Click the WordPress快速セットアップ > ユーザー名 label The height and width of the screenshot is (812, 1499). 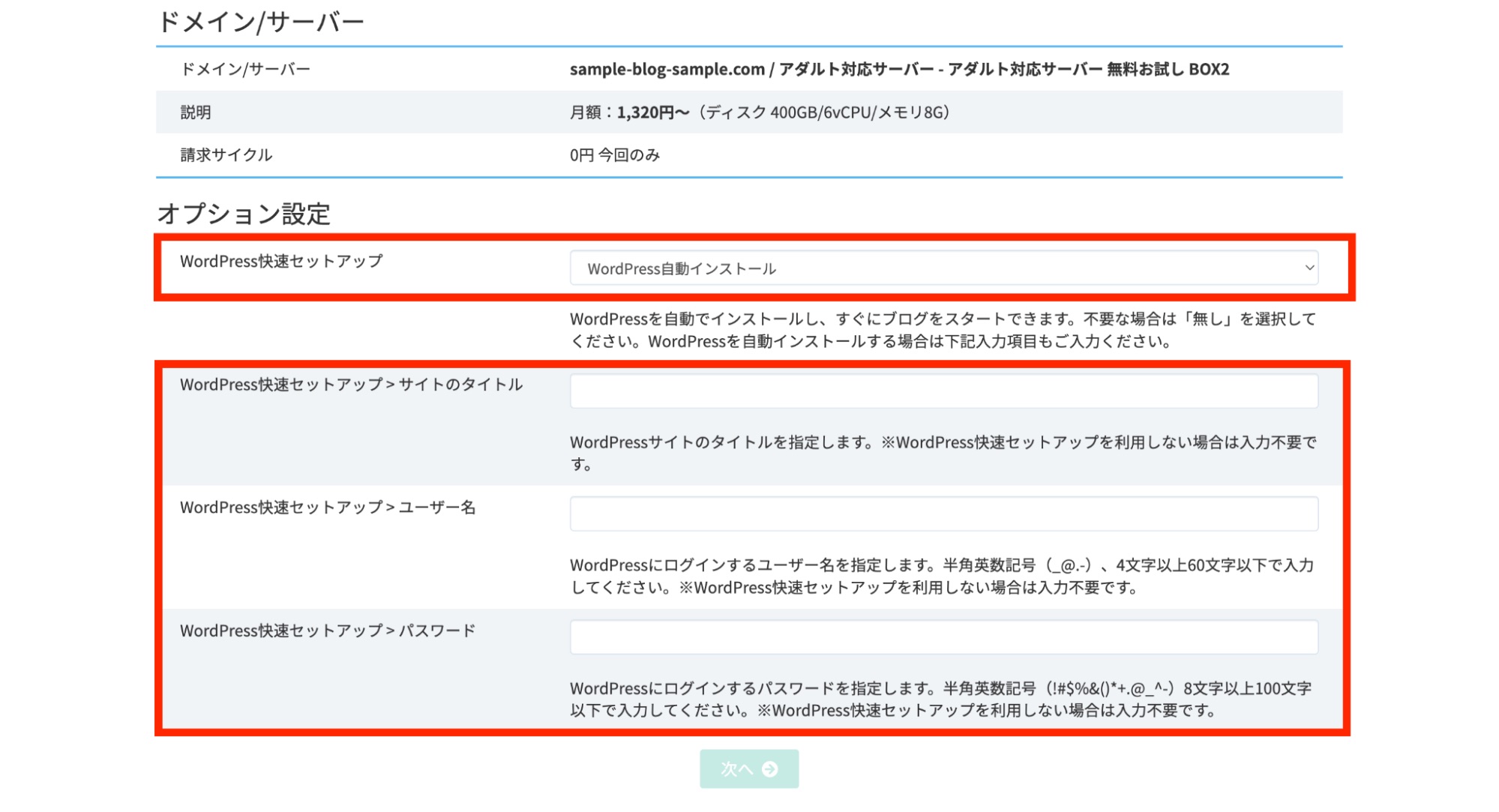pos(328,508)
